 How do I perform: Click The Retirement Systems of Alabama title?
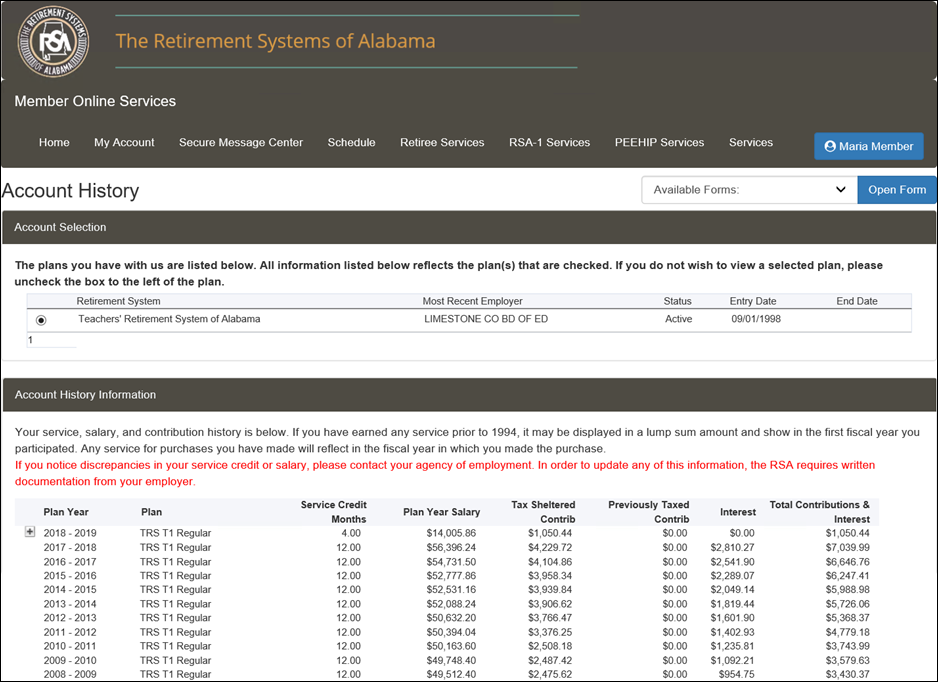[x=275, y=41]
